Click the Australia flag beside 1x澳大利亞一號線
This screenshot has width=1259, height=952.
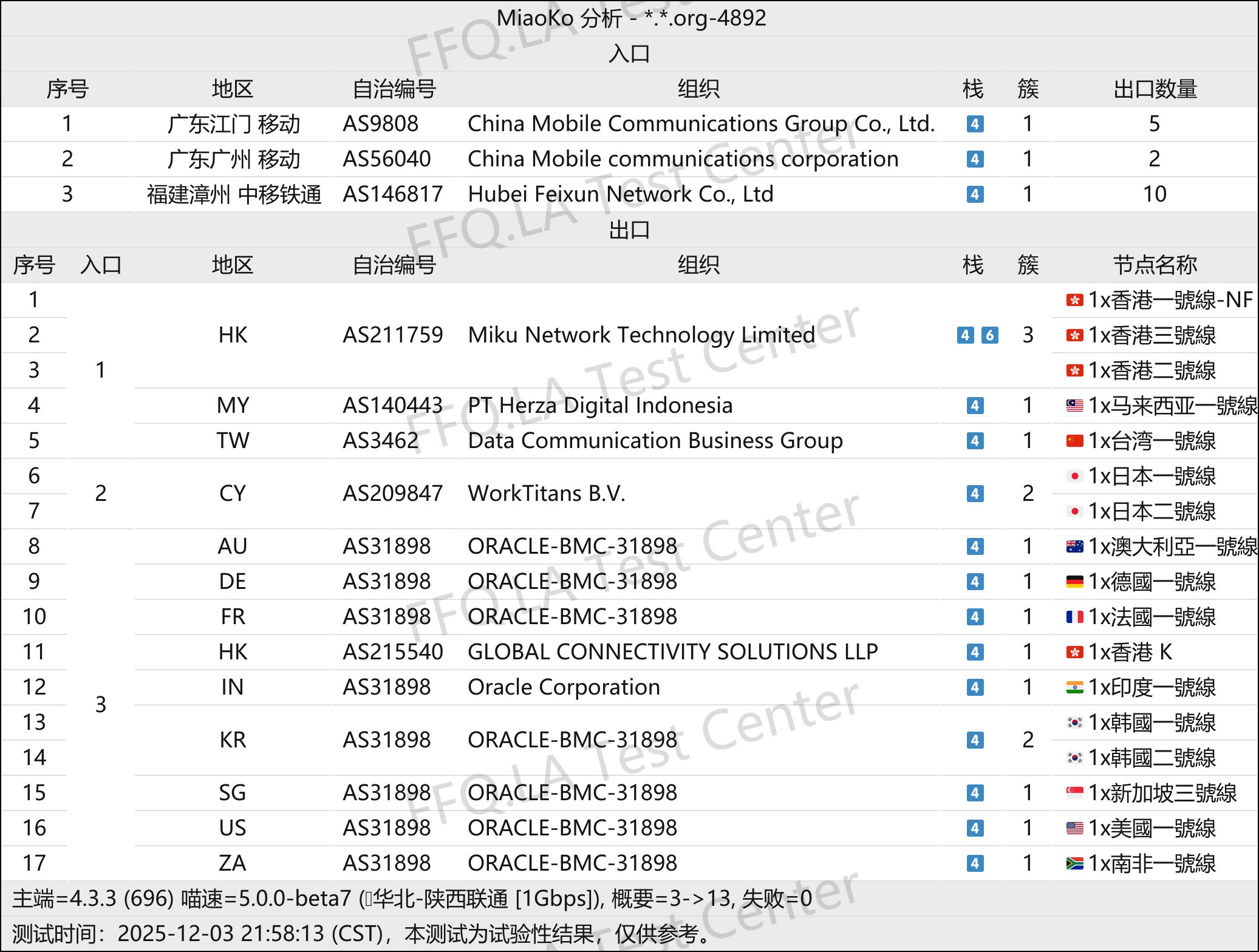1074,546
